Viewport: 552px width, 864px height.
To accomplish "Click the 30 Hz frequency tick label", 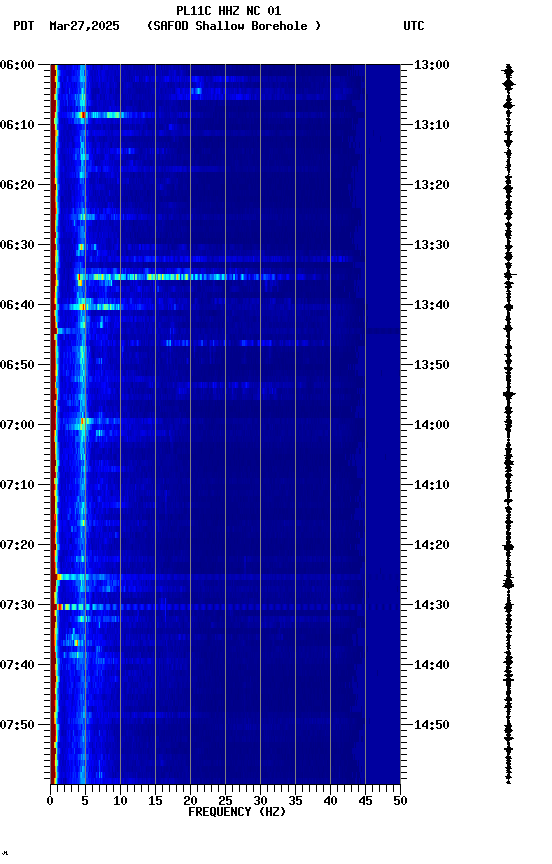I will point(260,801).
